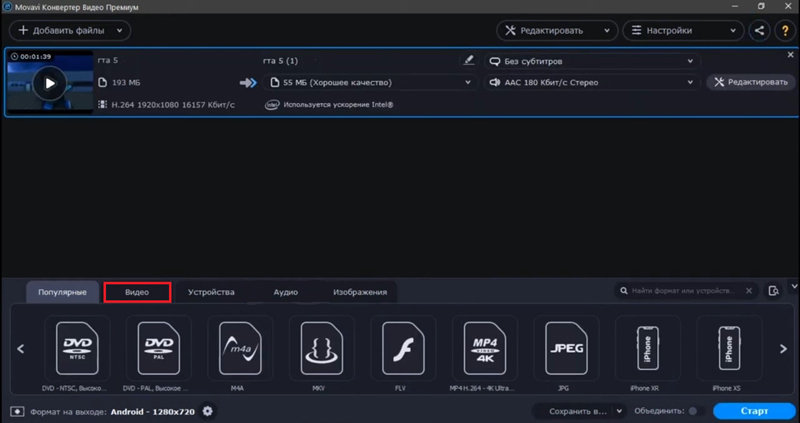Open help via question mark icon
Screen dimensions: 800x423
point(785,31)
